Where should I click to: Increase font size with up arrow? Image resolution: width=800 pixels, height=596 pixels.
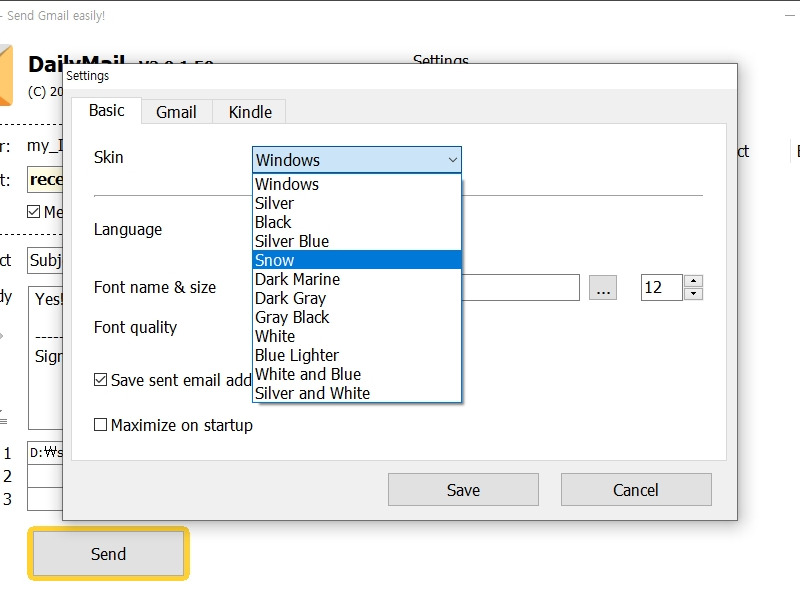pyautogui.click(x=693, y=281)
